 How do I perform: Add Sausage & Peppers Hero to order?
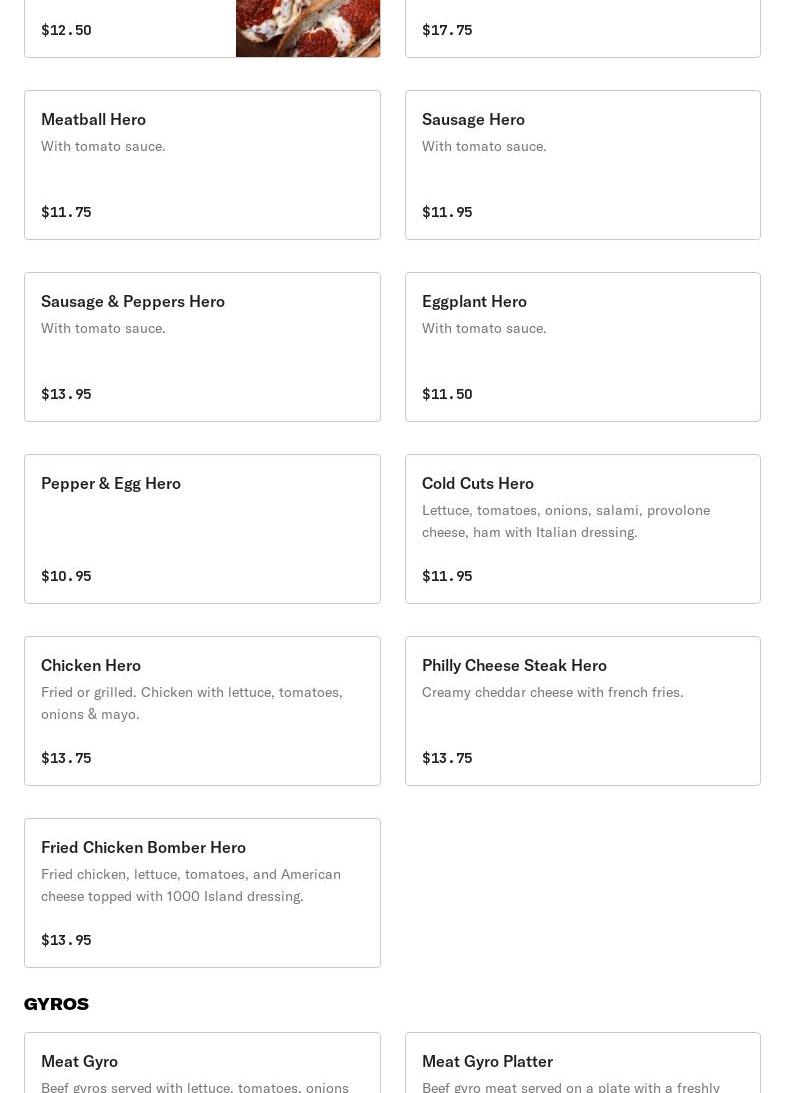pos(202,347)
